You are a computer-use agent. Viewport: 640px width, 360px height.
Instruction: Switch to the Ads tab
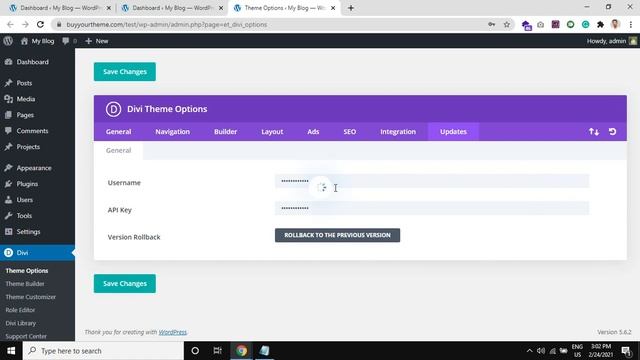point(313,131)
